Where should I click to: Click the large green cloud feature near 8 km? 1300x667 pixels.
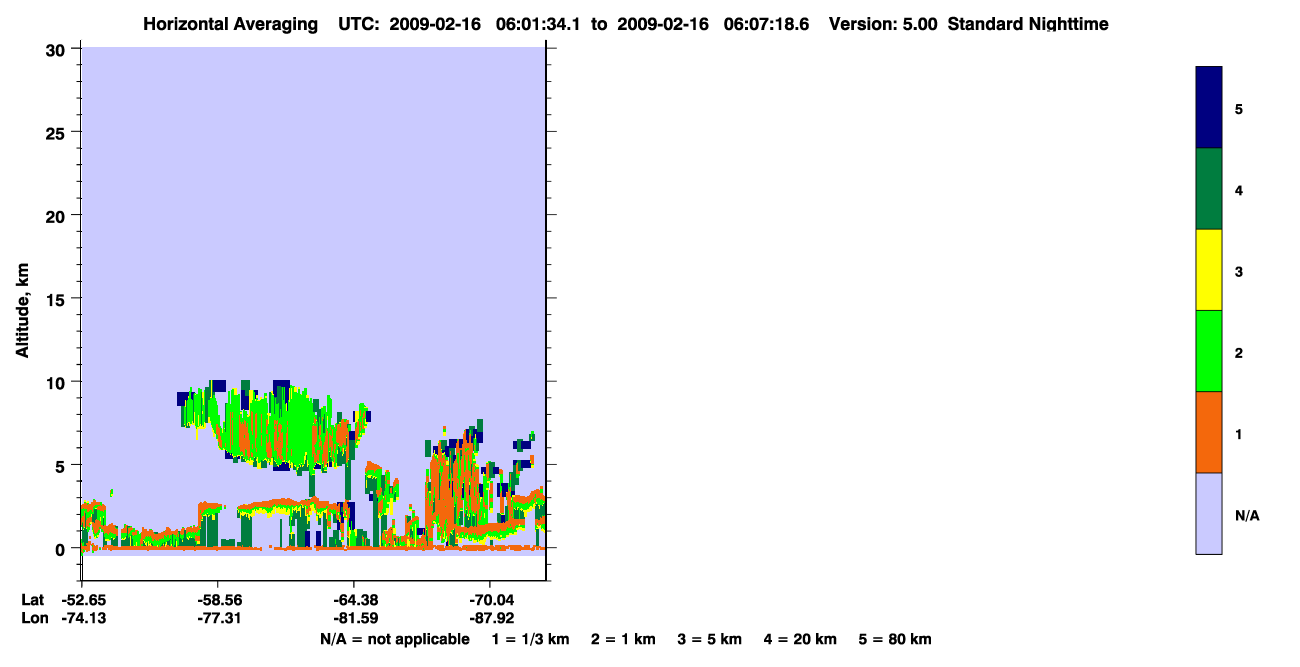click(x=275, y=425)
